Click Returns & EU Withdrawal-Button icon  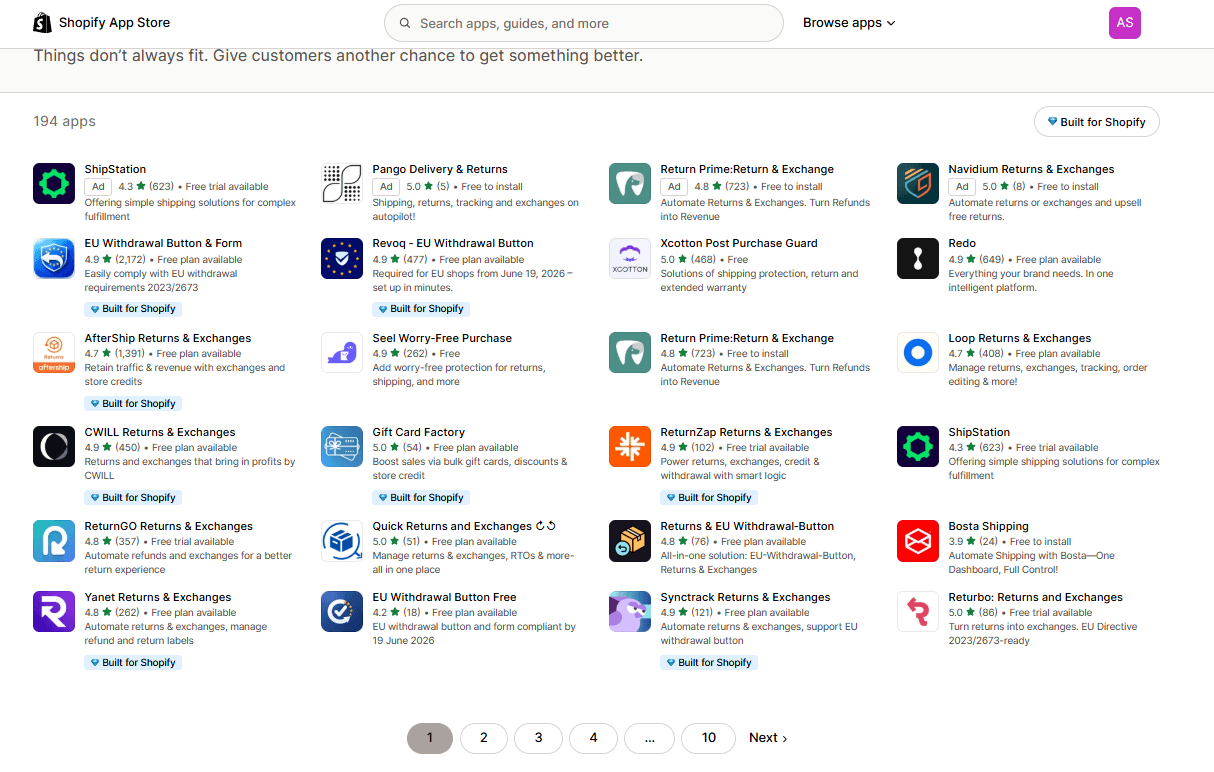coord(630,541)
